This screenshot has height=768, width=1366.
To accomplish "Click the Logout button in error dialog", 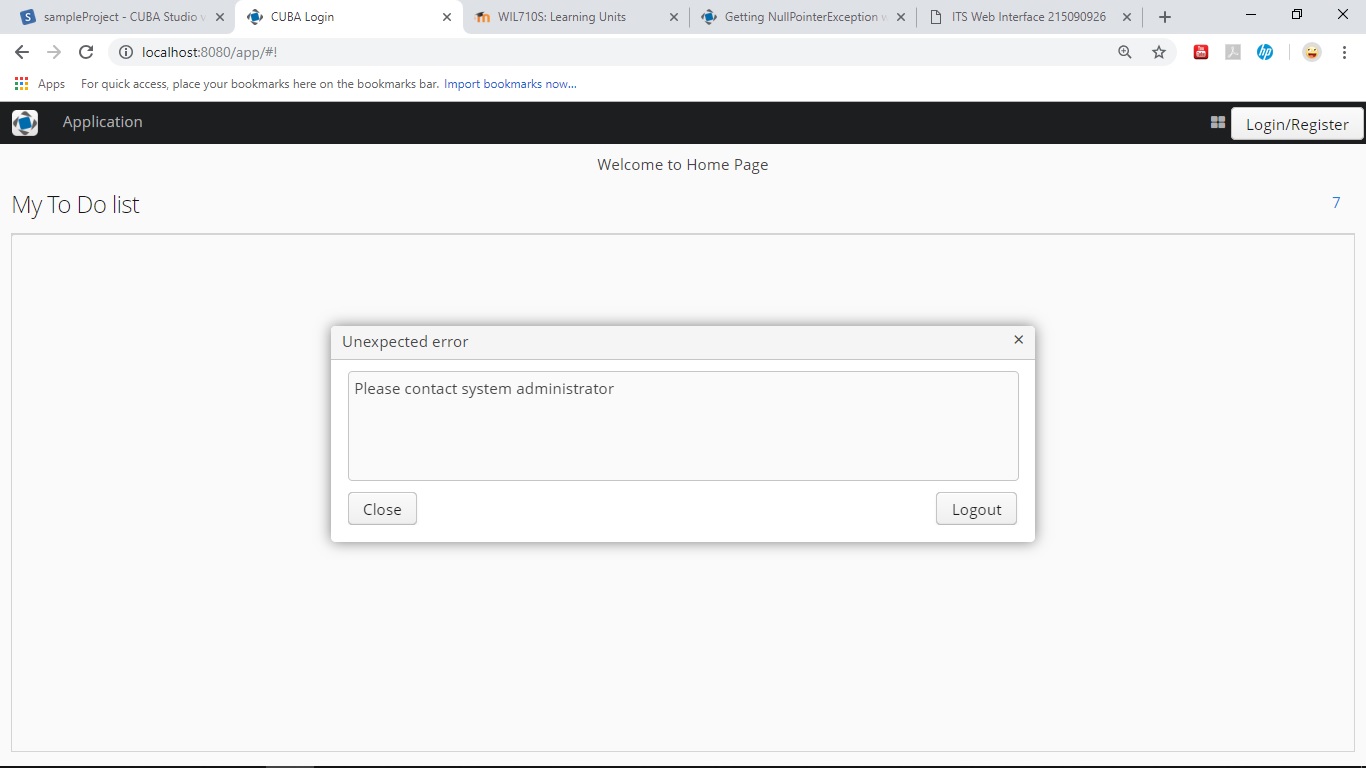I will 976,509.
